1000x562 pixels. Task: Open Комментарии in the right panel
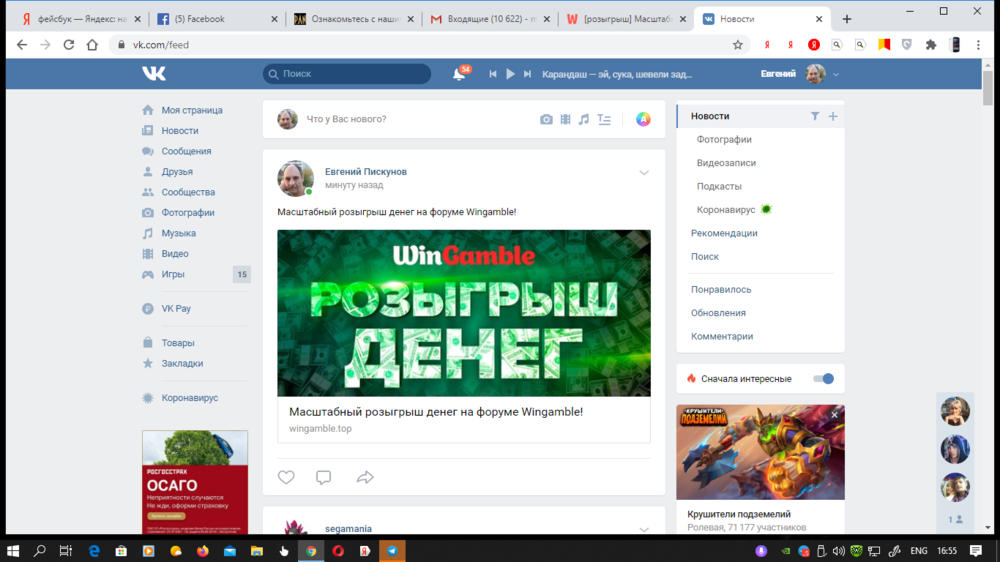pyautogui.click(x=722, y=336)
